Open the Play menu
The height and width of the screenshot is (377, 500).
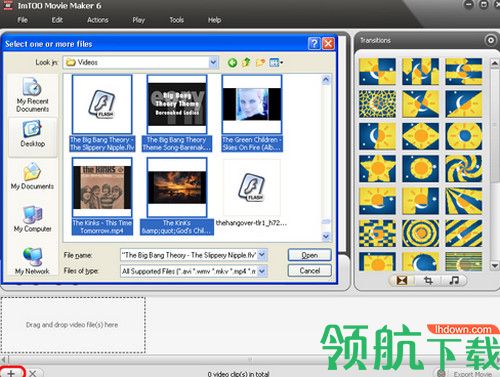point(139,20)
